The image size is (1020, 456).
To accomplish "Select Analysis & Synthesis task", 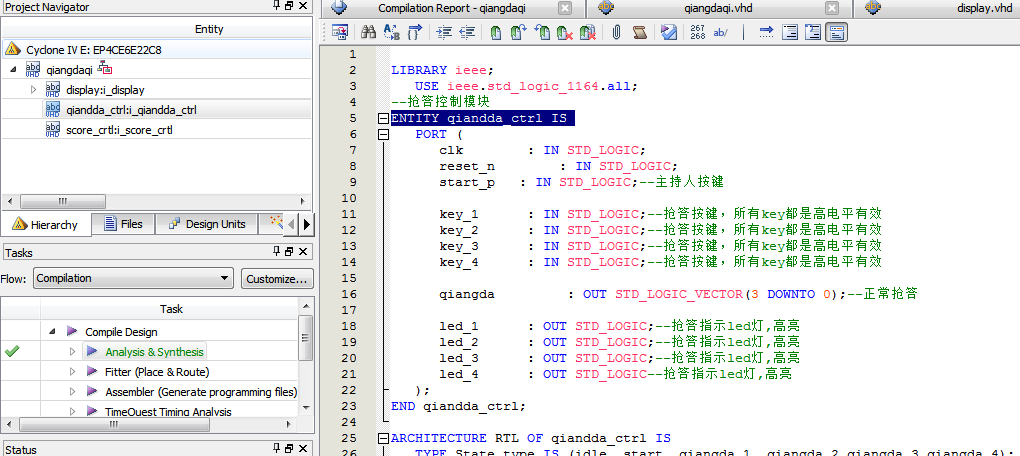I will tap(154, 352).
